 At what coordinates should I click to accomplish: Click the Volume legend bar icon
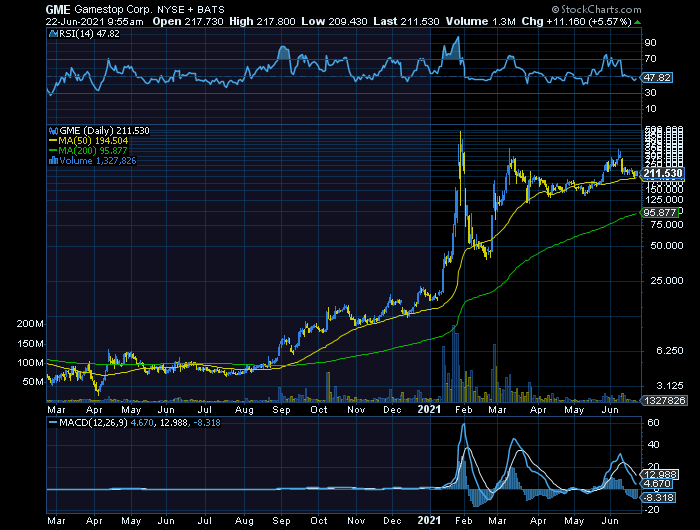[x=54, y=161]
